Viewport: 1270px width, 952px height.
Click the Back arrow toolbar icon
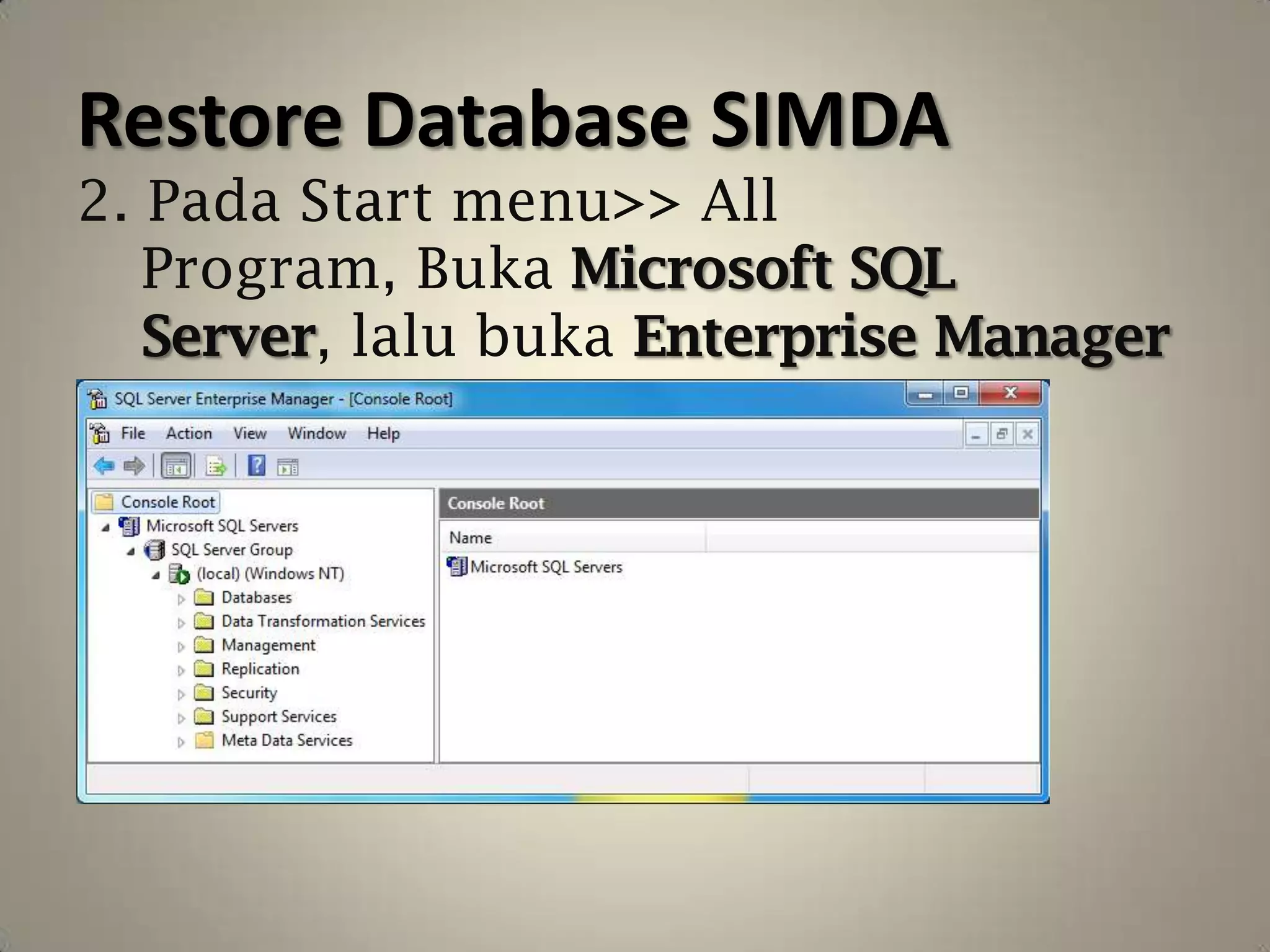click(x=104, y=465)
